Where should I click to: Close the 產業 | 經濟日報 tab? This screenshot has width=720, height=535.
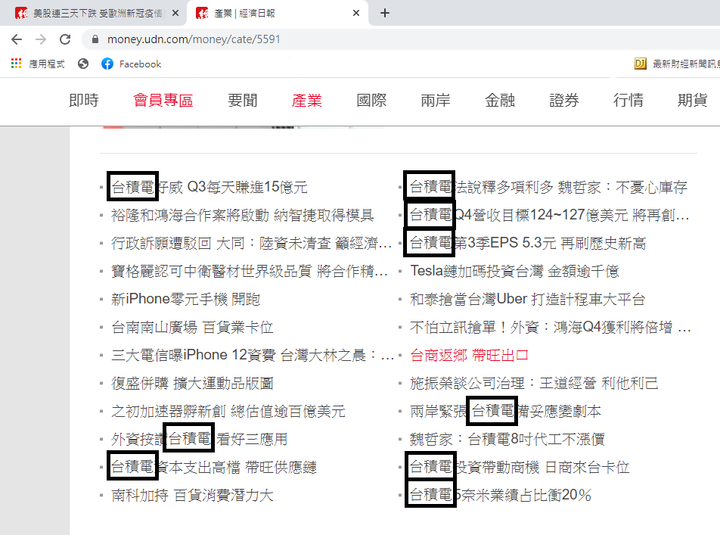point(356,13)
